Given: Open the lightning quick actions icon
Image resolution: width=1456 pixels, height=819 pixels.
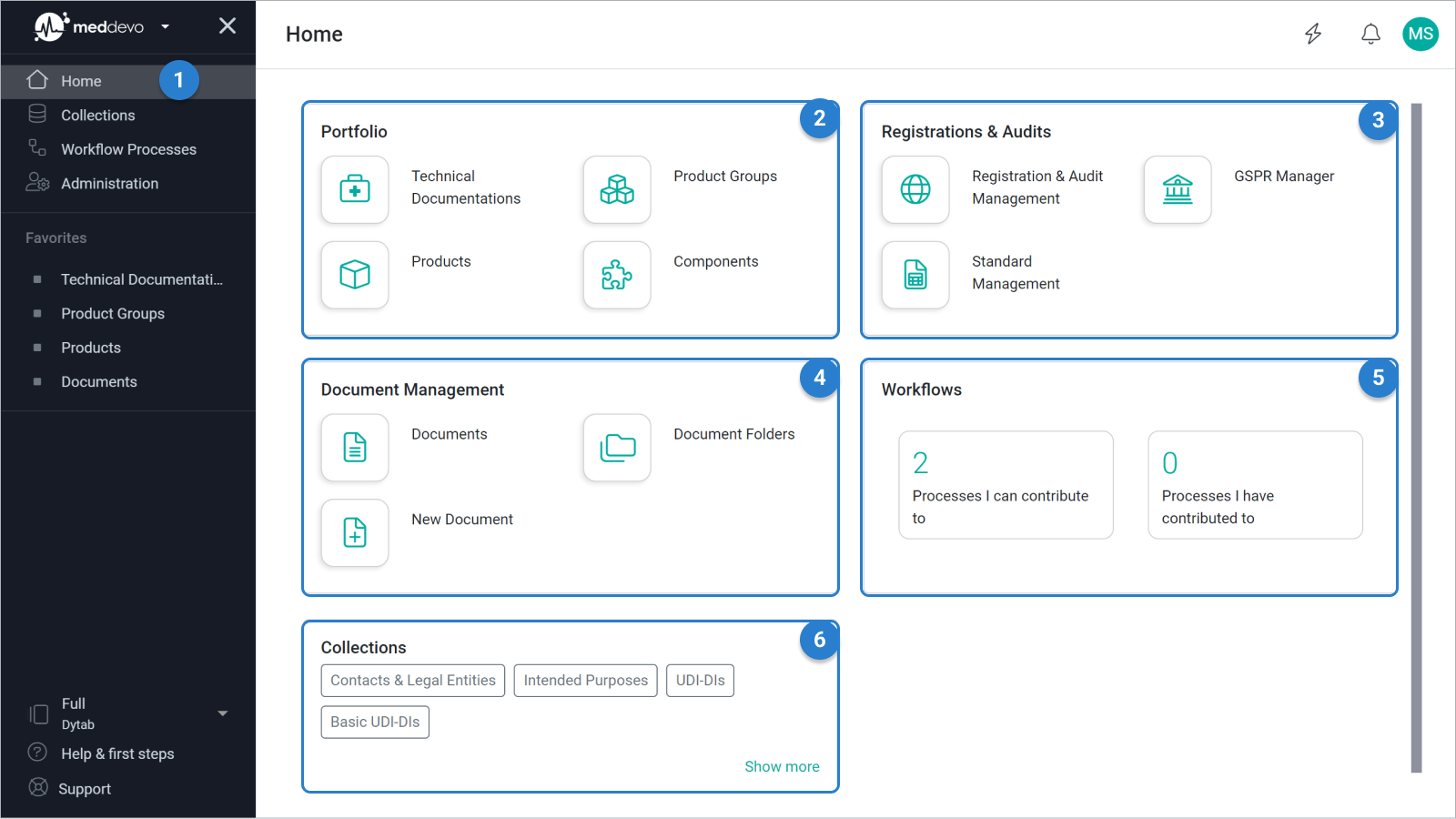Looking at the screenshot, I should click(x=1313, y=34).
